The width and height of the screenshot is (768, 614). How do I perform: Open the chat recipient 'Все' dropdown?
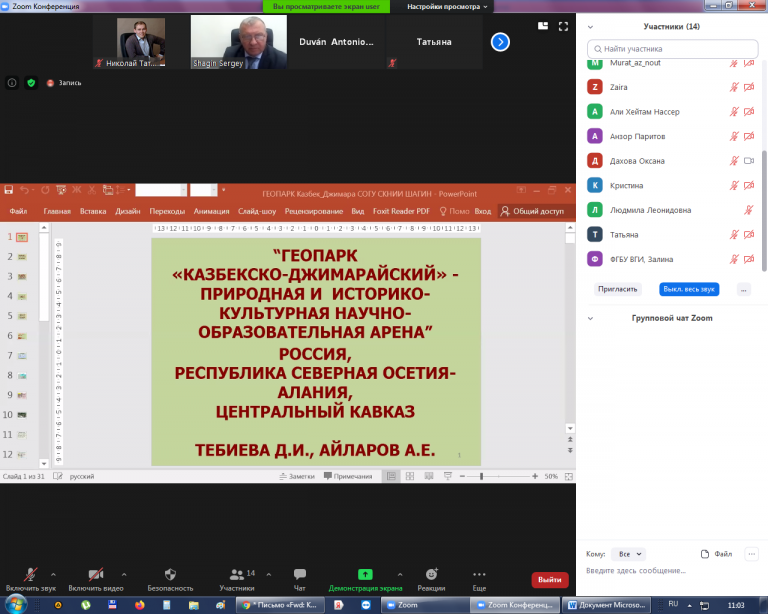click(x=630, y=553)
